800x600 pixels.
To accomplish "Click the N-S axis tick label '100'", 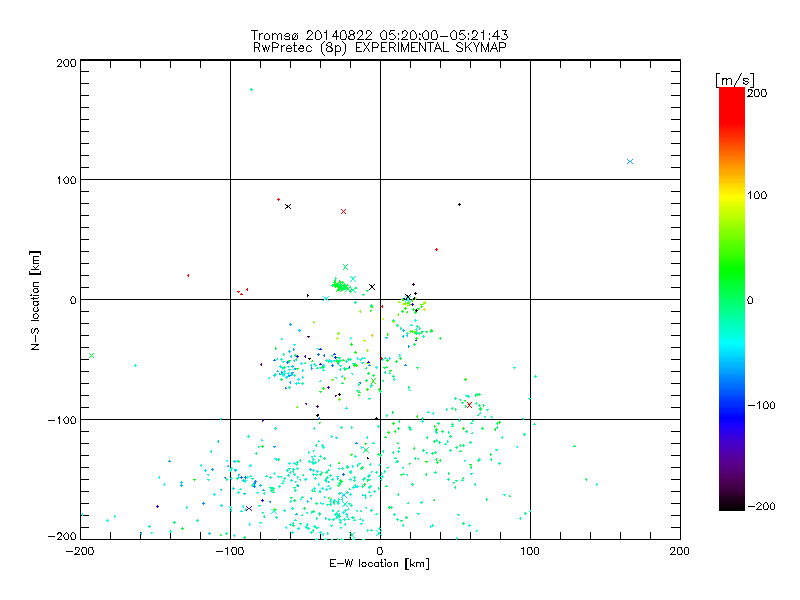I will click(66, 180).
